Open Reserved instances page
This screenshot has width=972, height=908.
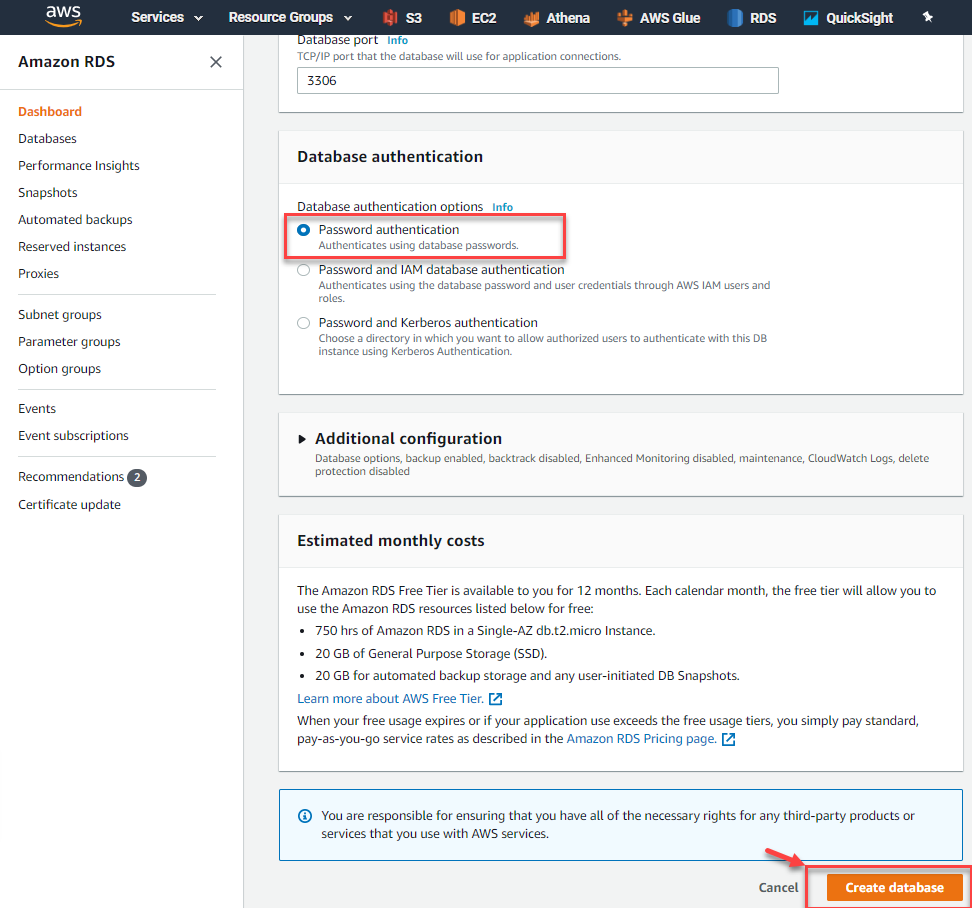coord(72,247)
